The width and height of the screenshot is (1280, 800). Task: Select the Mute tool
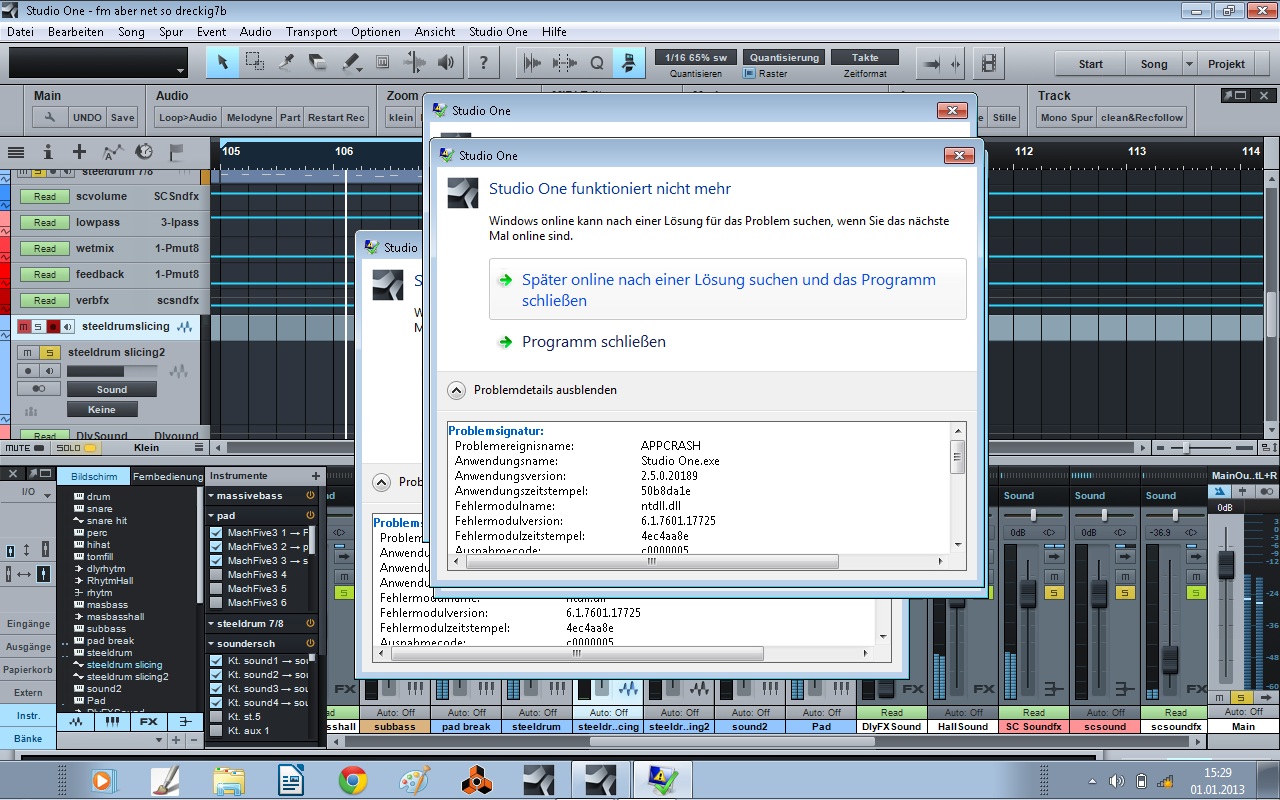[382, 63]
